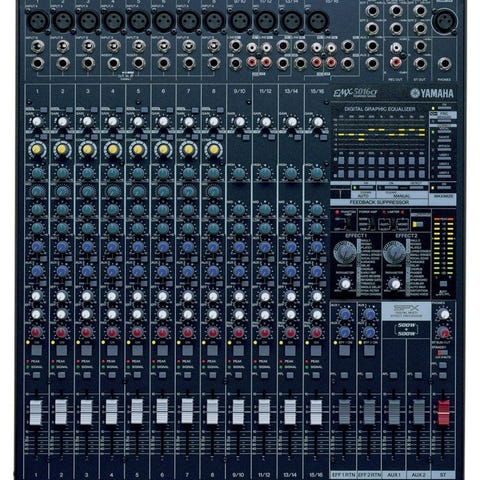Toggle the EFF 1 RTN ON button
This screenshot has height=480, width=480.
(344, 350)
